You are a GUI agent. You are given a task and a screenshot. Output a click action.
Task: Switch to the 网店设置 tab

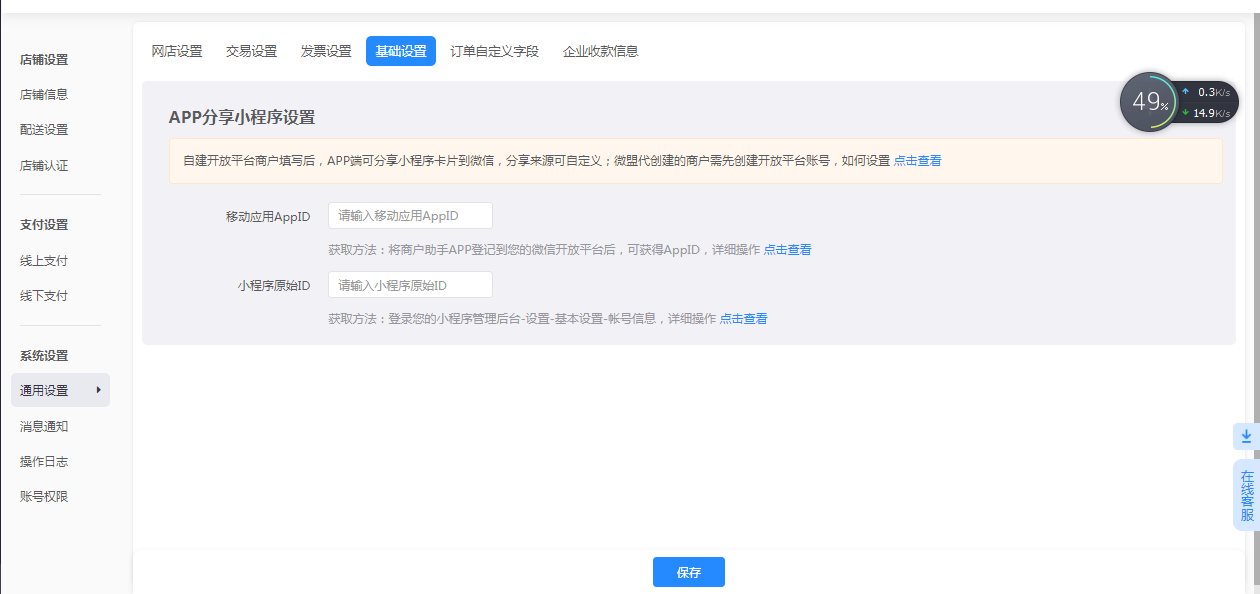coord(177,51)
